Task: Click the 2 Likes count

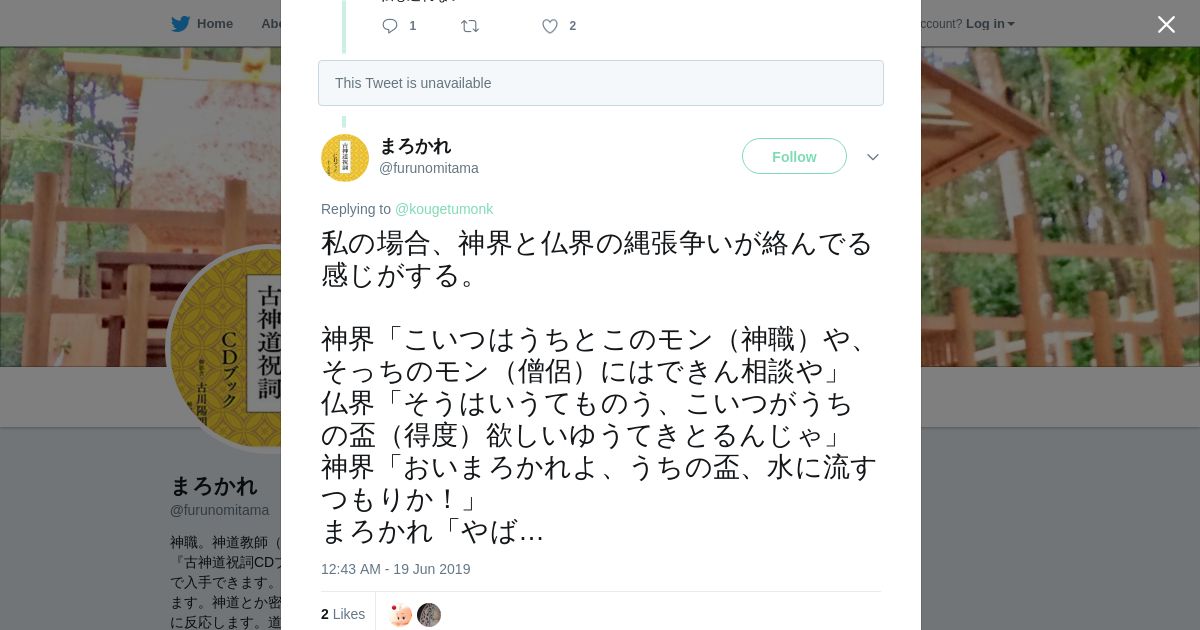Action: pos(343,614)
